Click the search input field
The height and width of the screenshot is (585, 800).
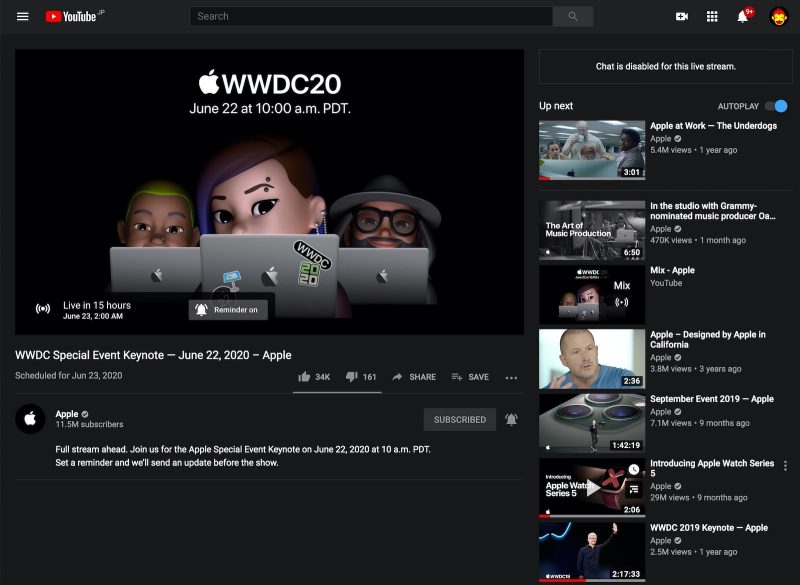(x=370, y=16)
